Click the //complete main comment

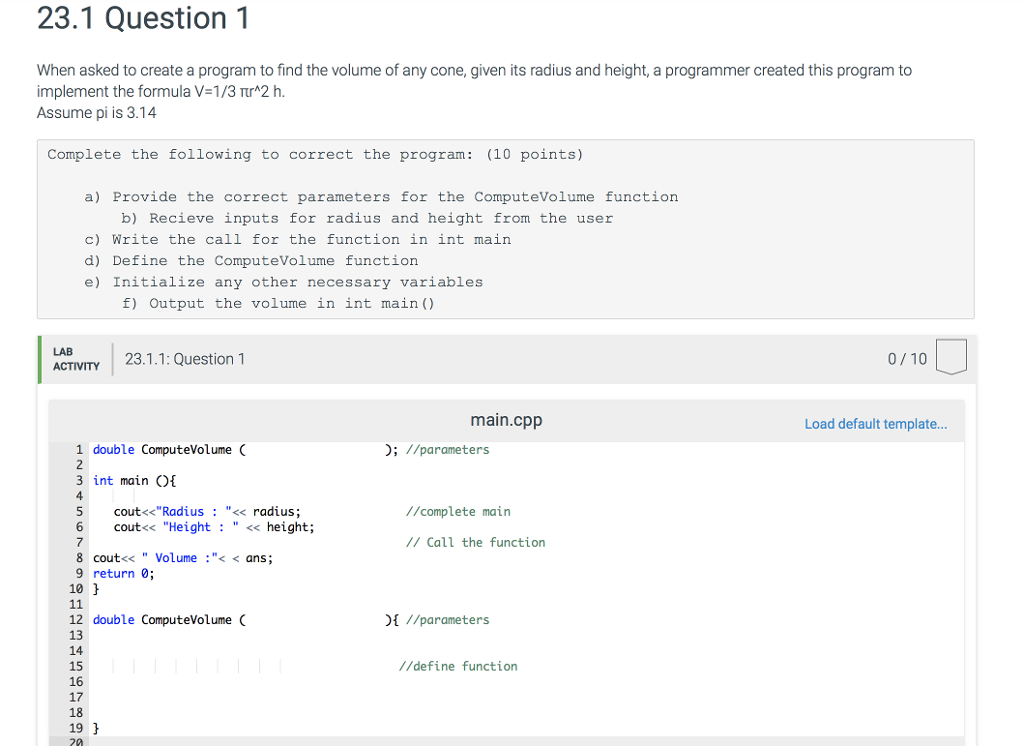(458, 511)
